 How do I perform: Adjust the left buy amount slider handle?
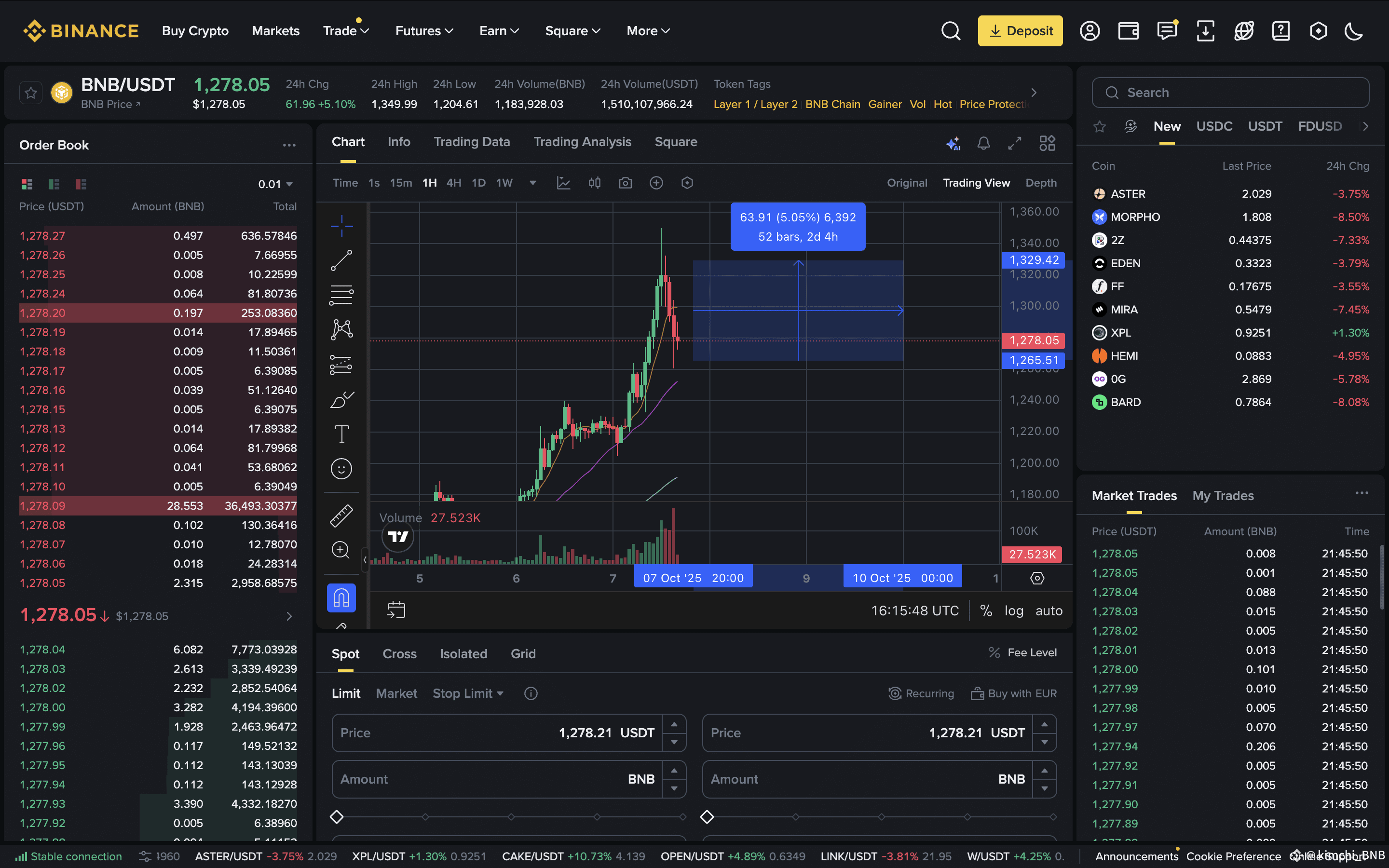(337, 816)
